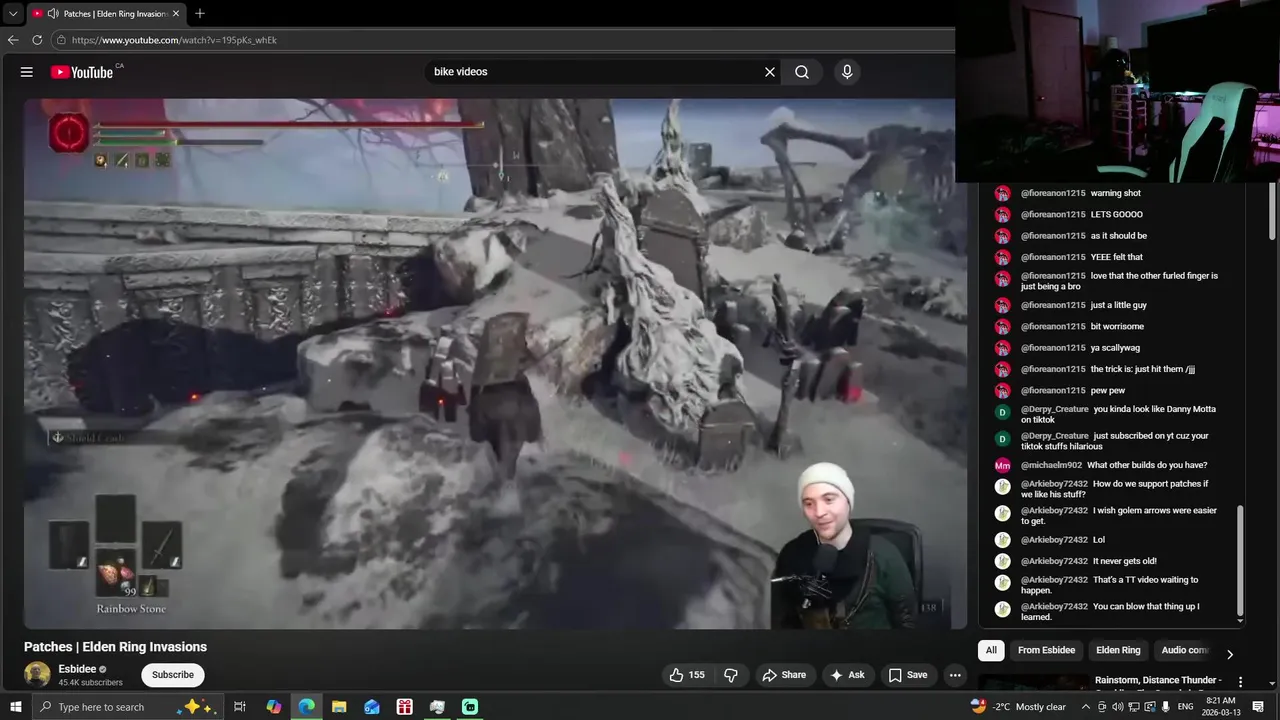Share the video
This screenshot has height=720, width=1280.
click(x=784, y=675)
